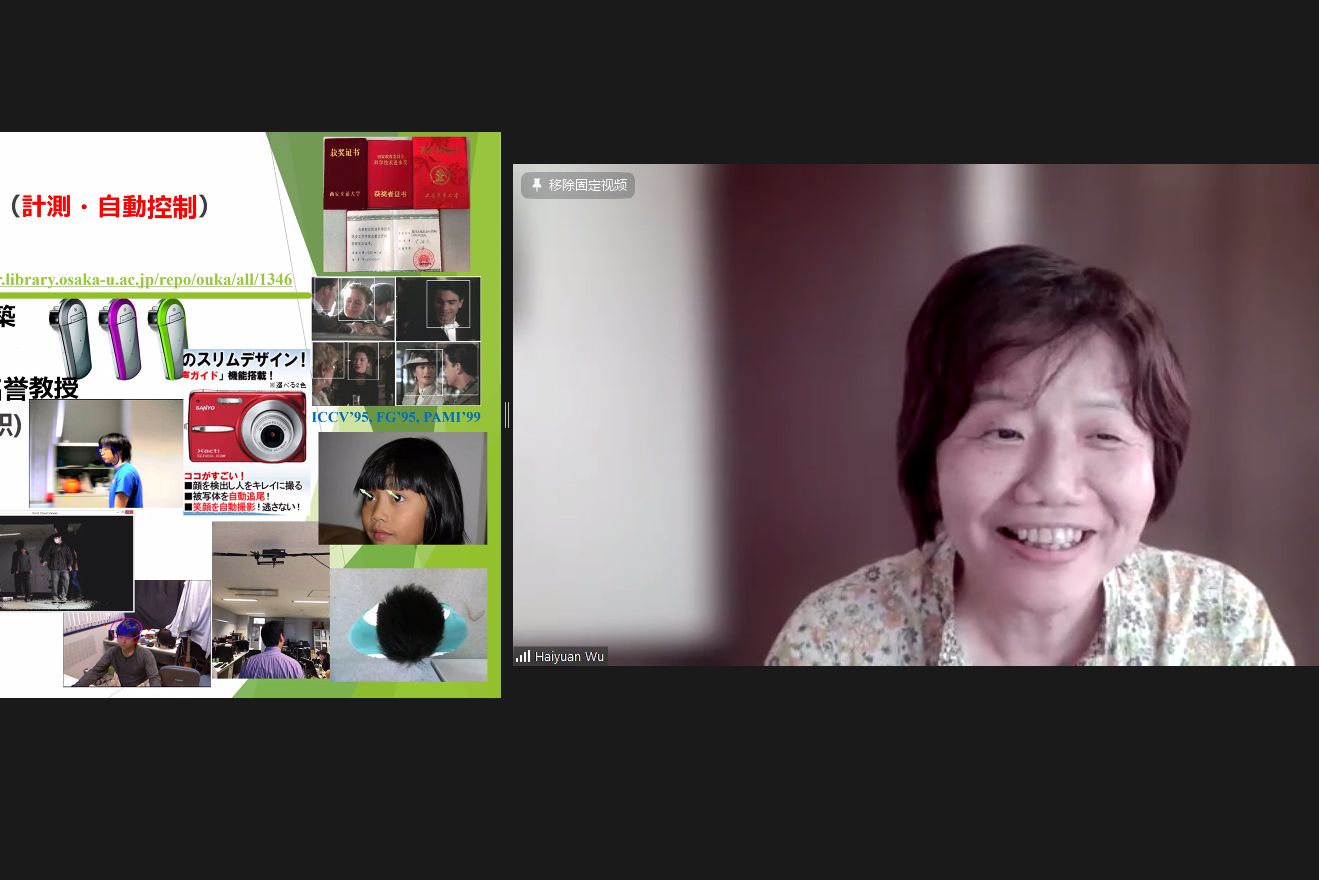Click the red 計測・自動制御 heading text
The image size is (1319, 880).
click(110, 207)
